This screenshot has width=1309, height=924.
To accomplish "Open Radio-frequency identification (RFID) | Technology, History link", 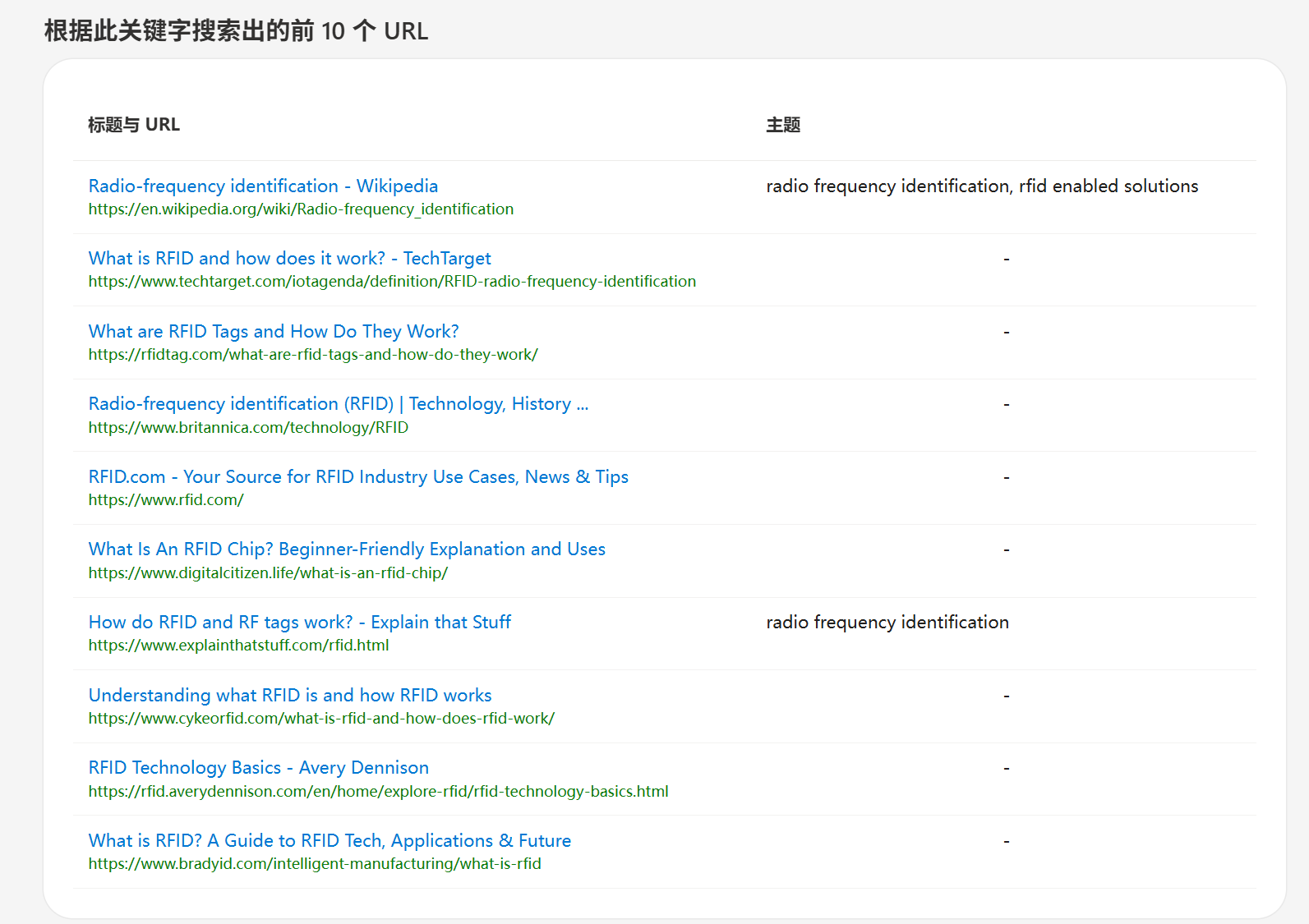I will [x=339, y=404].
